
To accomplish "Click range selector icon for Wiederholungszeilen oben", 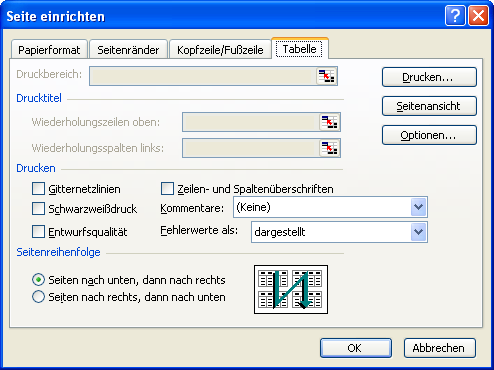I will (329, 122).
